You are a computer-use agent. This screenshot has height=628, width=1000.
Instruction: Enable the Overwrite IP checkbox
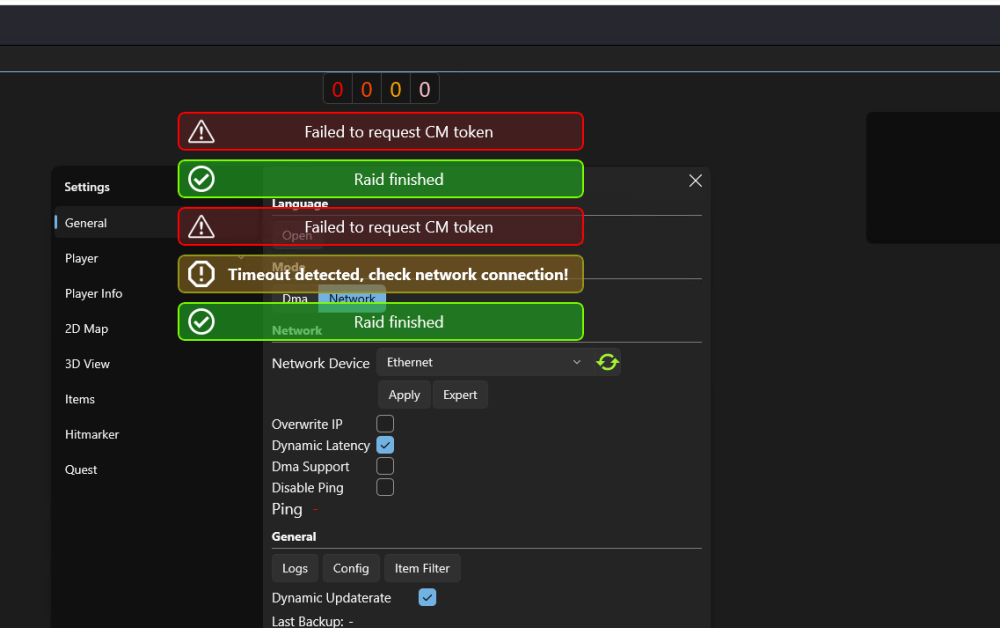pyautogui.click(x=385, y=424)
